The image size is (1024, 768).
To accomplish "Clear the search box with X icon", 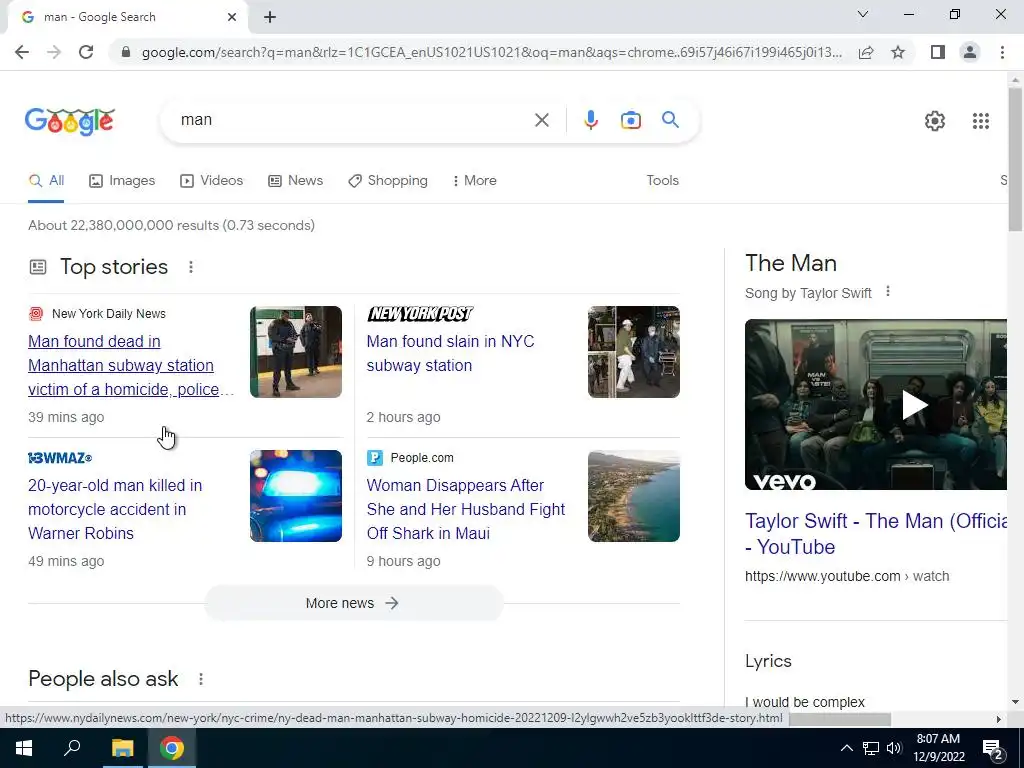I will (541, 120).
